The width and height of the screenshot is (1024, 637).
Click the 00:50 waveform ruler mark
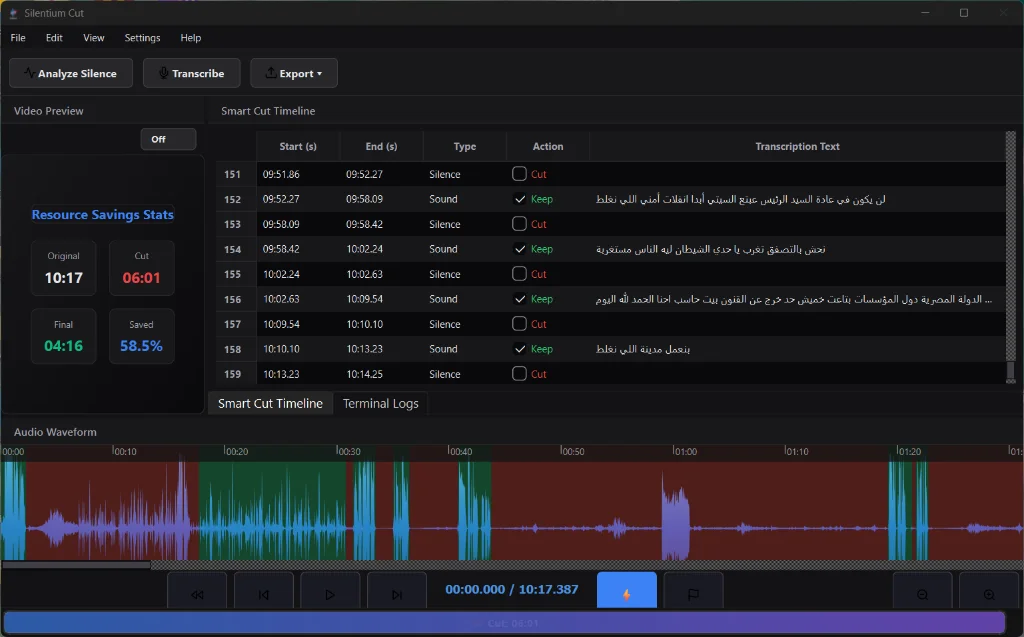pyautogui.click(x=572, y=451)
